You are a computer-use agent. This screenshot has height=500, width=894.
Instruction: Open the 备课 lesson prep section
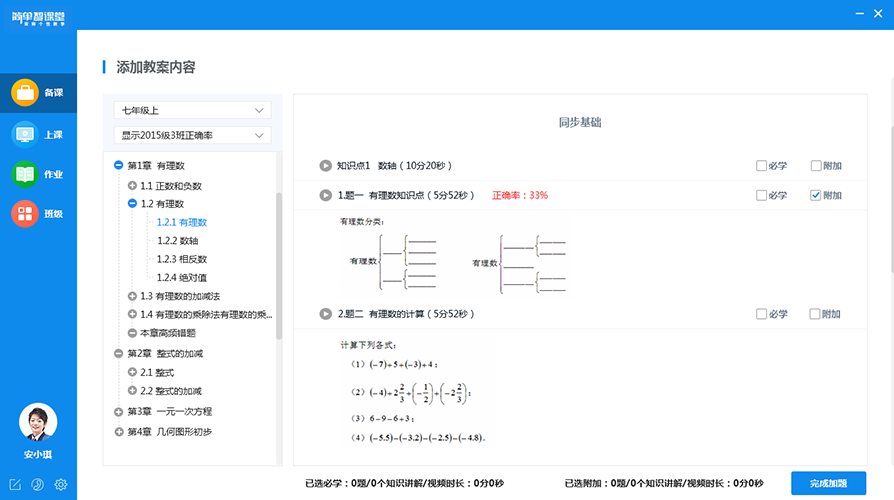(x=38, y=93)
